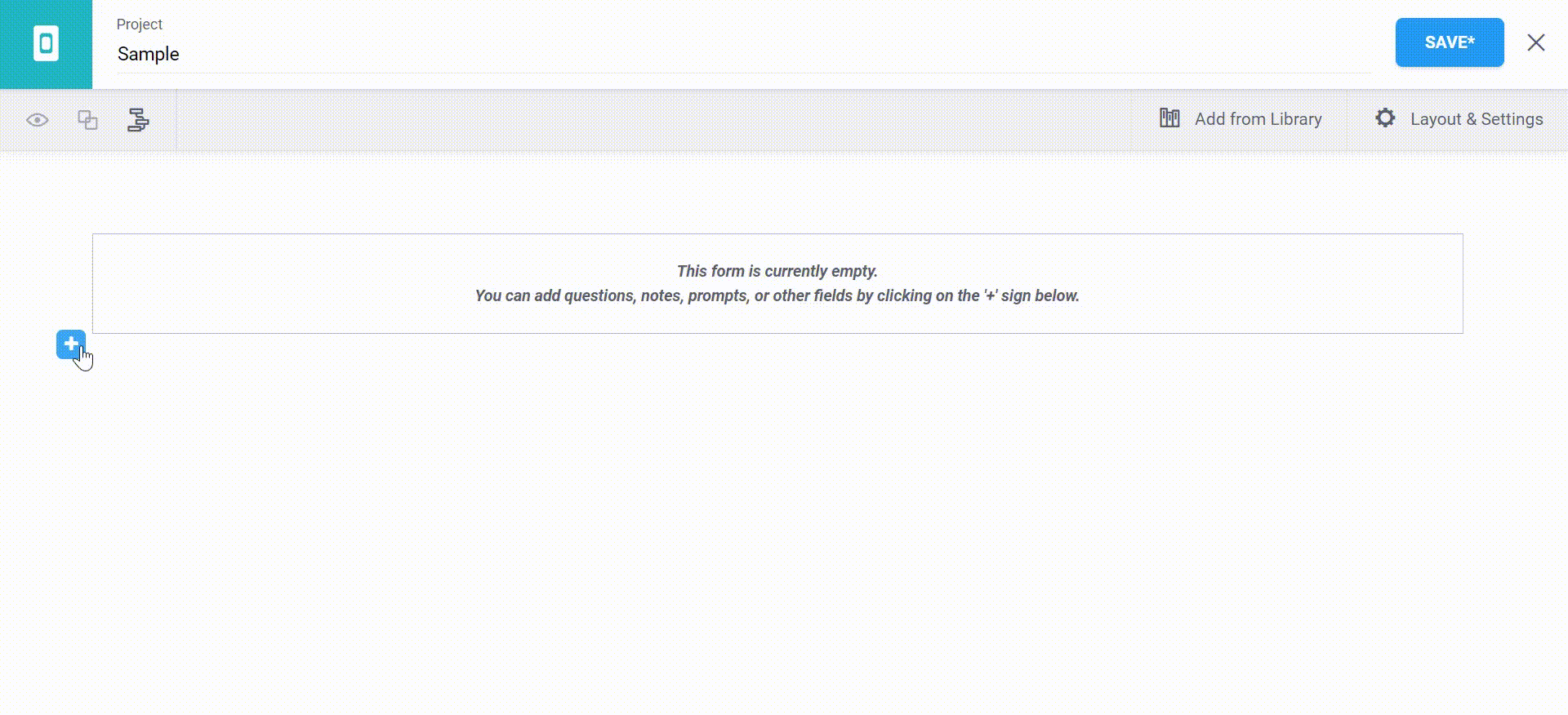Click the teal form icon in header
The height and width of the screenshot is (715, 1568).
pos(46,43)
